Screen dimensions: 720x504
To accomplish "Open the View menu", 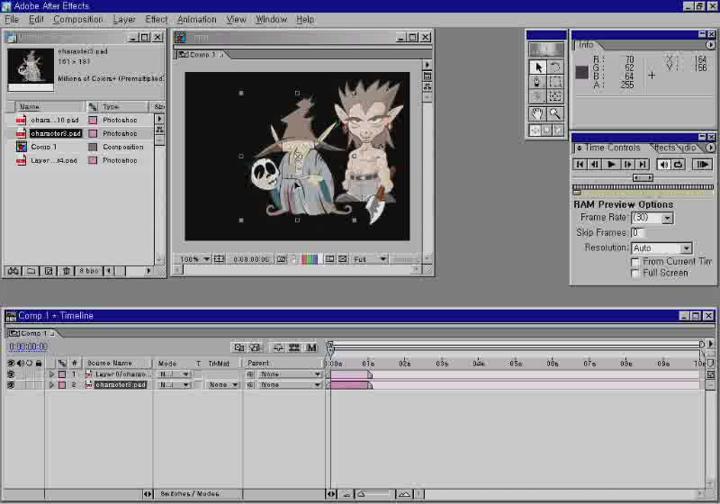I will [236, 19].
